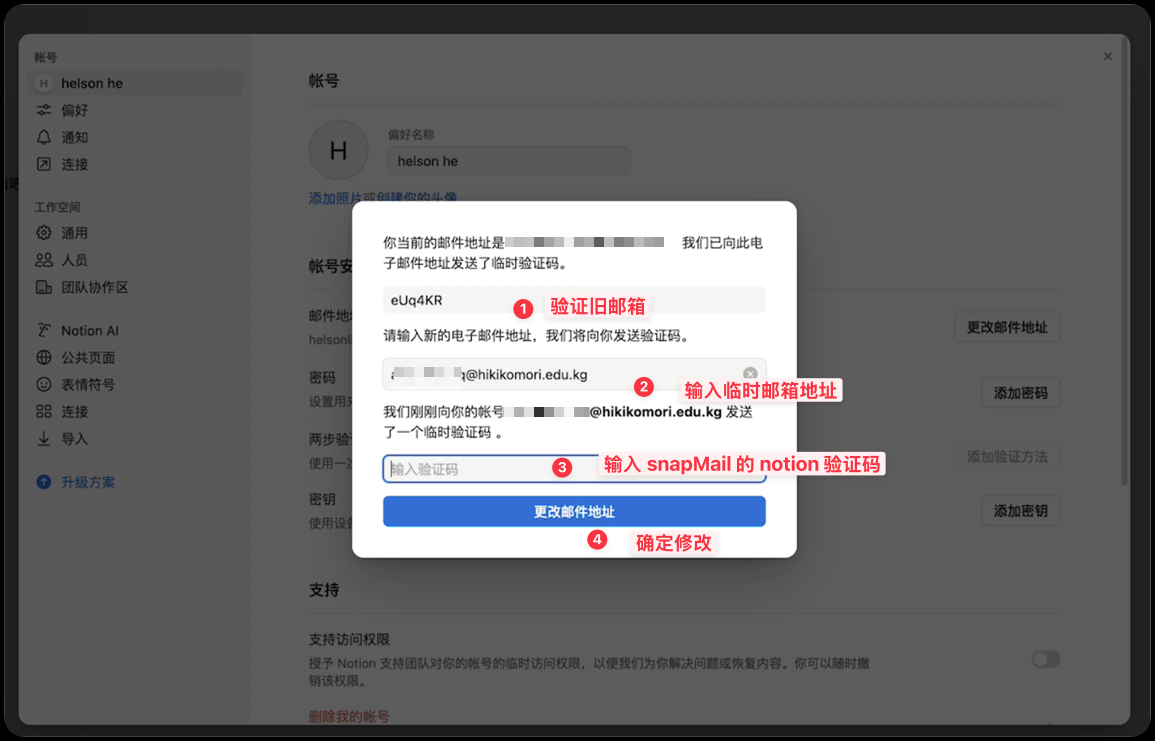Open the Notion AI settings icon
Viewport: 1155px width, 741px height.
click(44, 331)
